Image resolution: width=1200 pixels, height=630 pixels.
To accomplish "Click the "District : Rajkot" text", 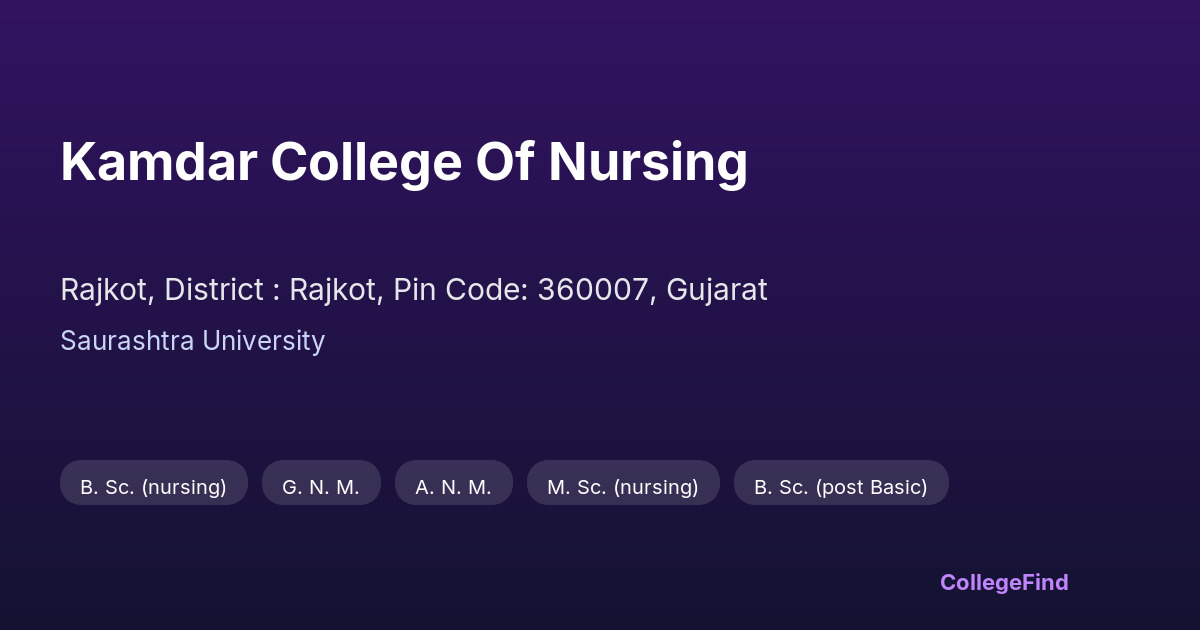I will (x=270, y=290).
